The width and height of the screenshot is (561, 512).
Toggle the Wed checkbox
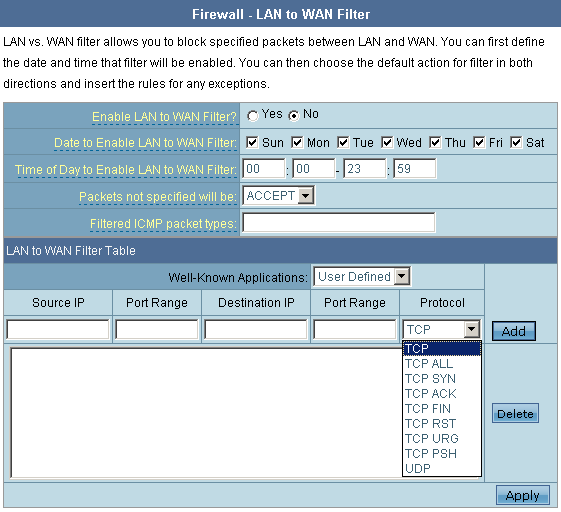click(x=386, y=142)
